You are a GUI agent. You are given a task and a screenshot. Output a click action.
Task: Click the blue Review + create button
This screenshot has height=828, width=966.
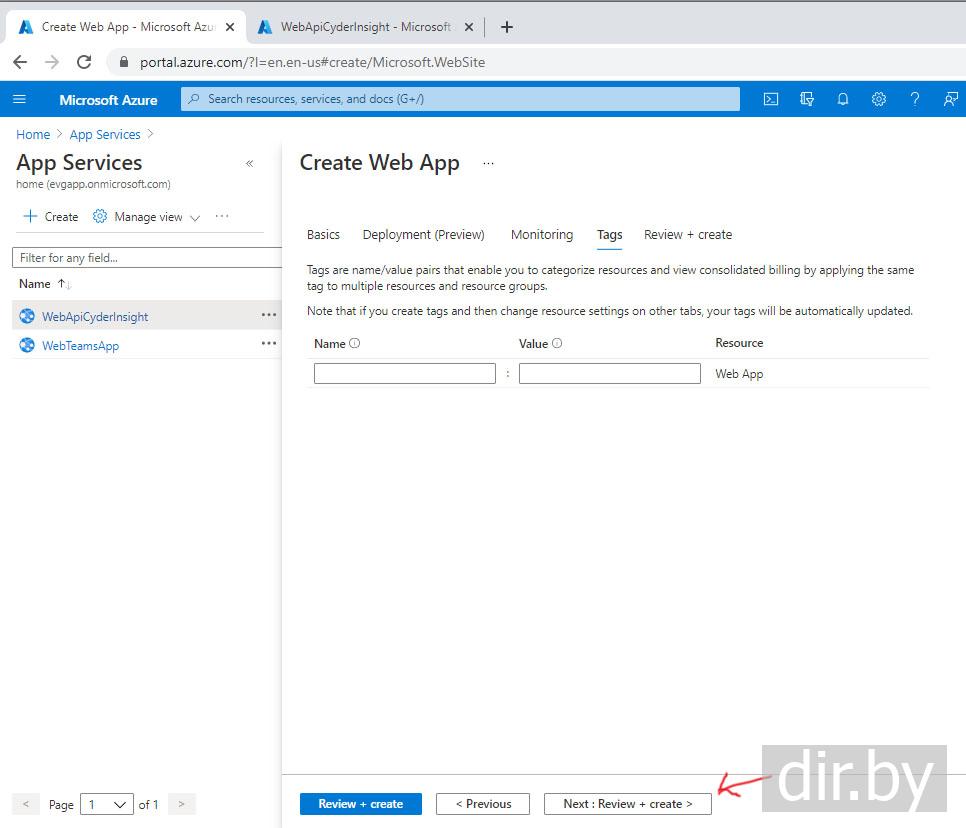[360, 803]
